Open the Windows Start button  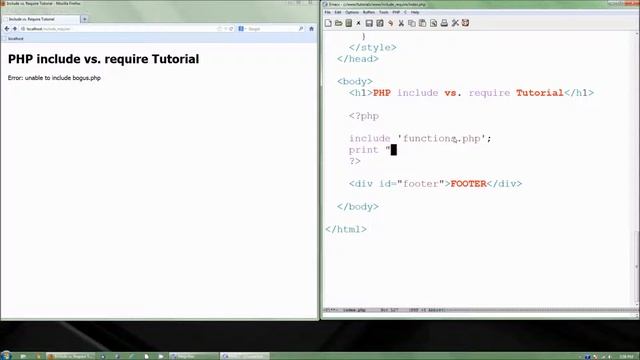click(6, 356)
